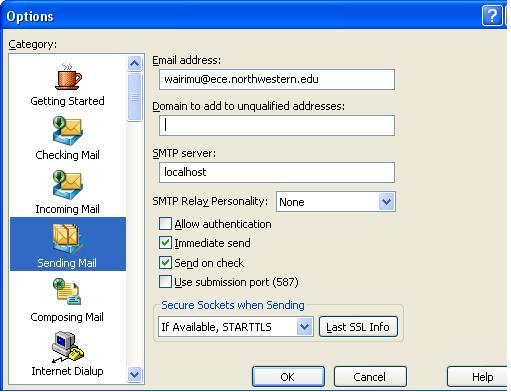Screen dimensions: 511x392
Task: Select the Sending Mail category icon
Action: coord(67,239)
